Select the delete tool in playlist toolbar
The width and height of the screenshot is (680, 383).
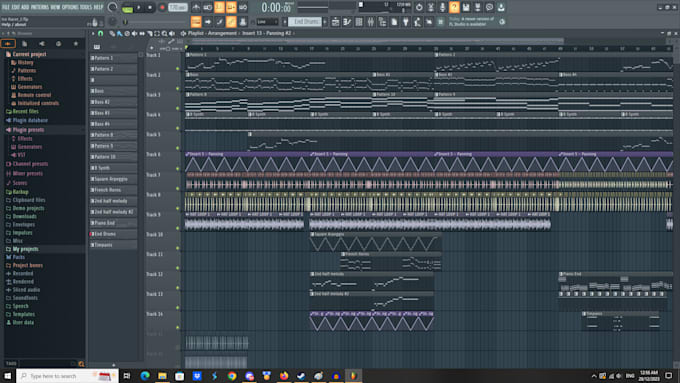tap(127, 33)
